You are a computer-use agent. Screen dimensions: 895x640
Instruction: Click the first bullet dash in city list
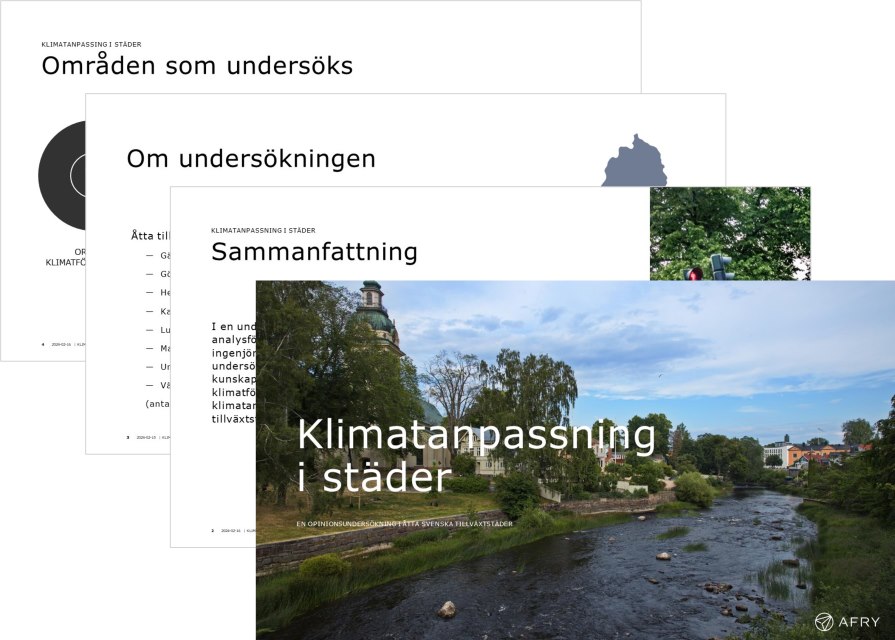[150, 255]
